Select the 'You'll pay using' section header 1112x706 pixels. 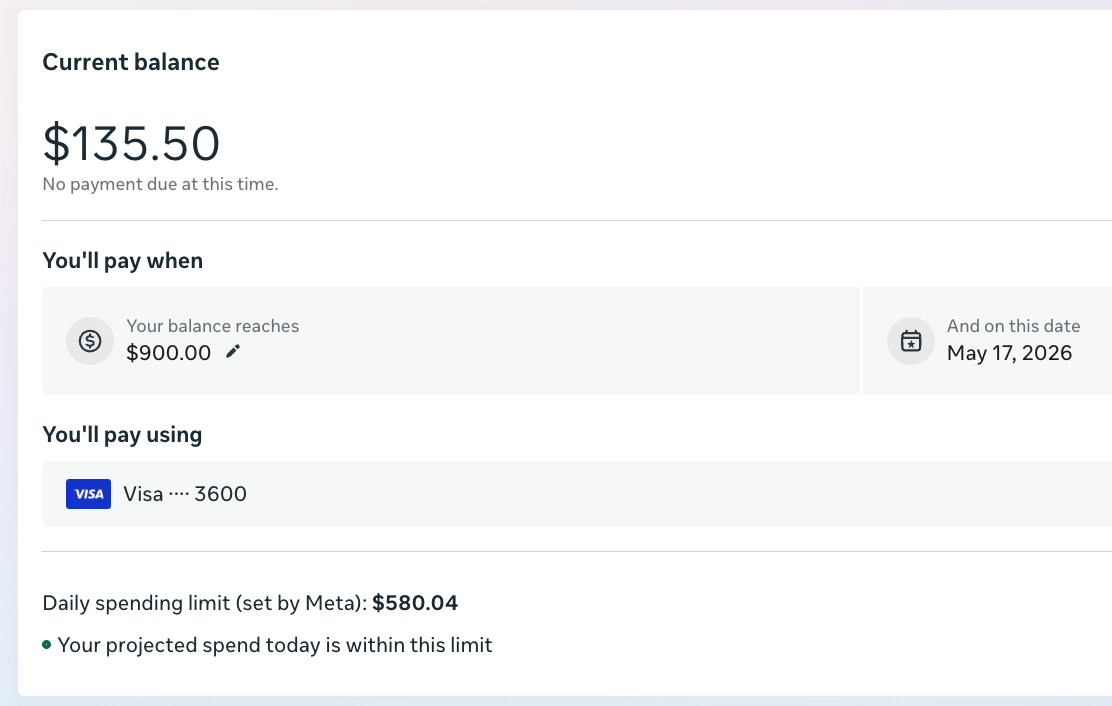coord(122,434)
